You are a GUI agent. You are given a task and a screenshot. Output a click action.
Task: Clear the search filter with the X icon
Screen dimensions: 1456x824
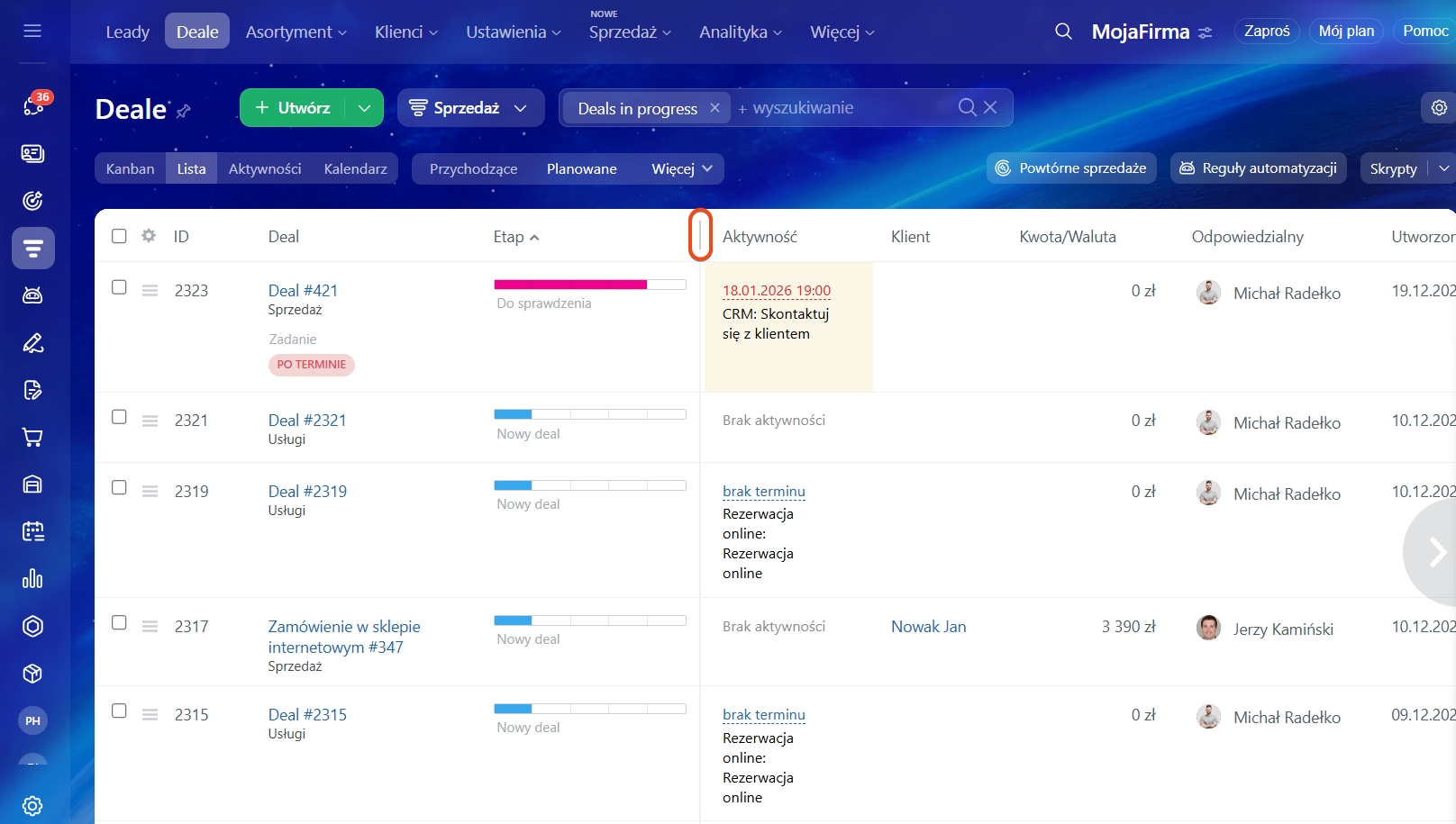pyautogui.click(x=990, y=107)
